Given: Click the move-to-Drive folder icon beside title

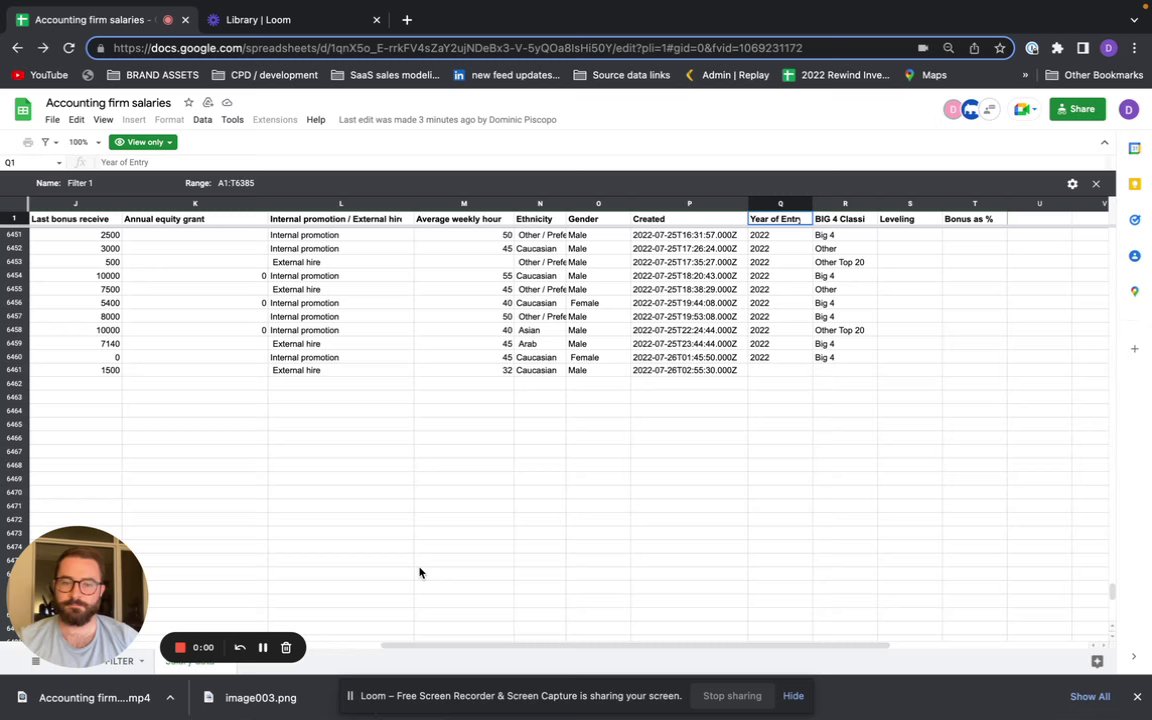Looking at the screenshot, I should point(208,103).
